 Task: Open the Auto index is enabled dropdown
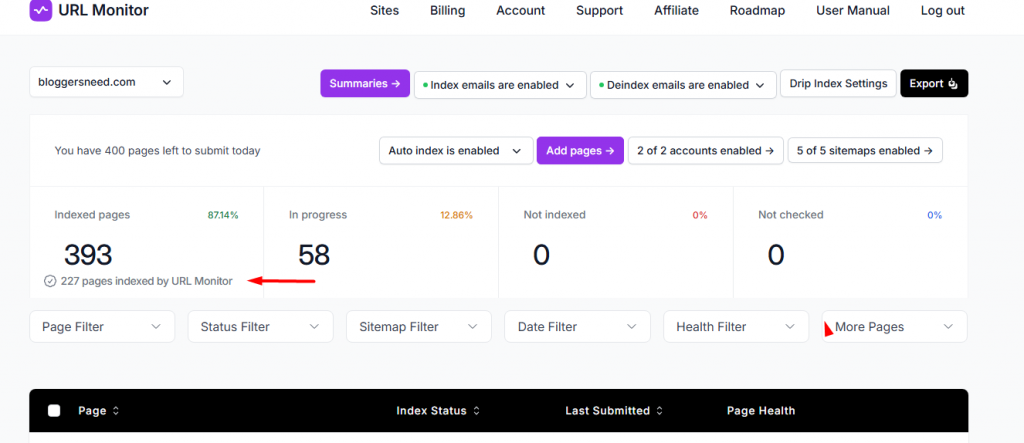pos(455,150)
